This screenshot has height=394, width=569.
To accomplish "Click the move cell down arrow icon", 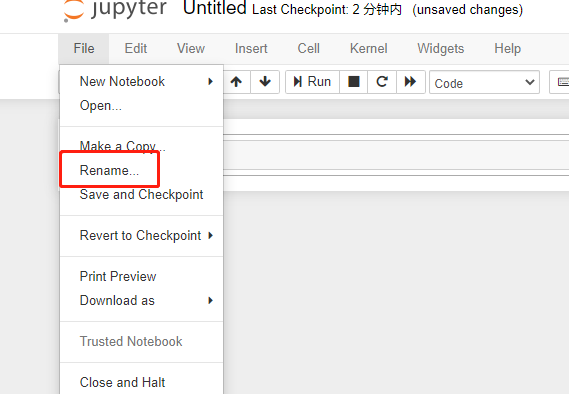I will (265, 82).
